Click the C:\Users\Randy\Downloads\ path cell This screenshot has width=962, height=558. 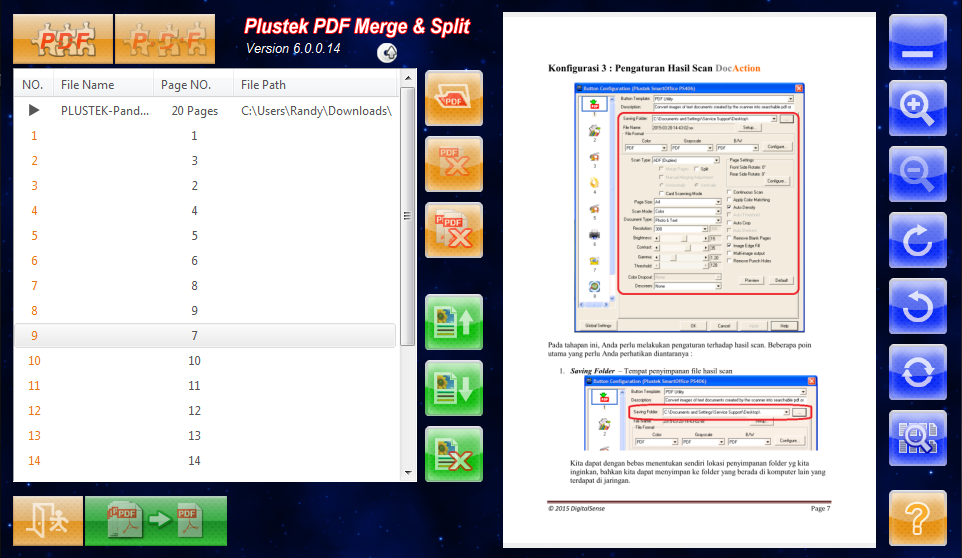pyautogui.click(x=316, y=111)
